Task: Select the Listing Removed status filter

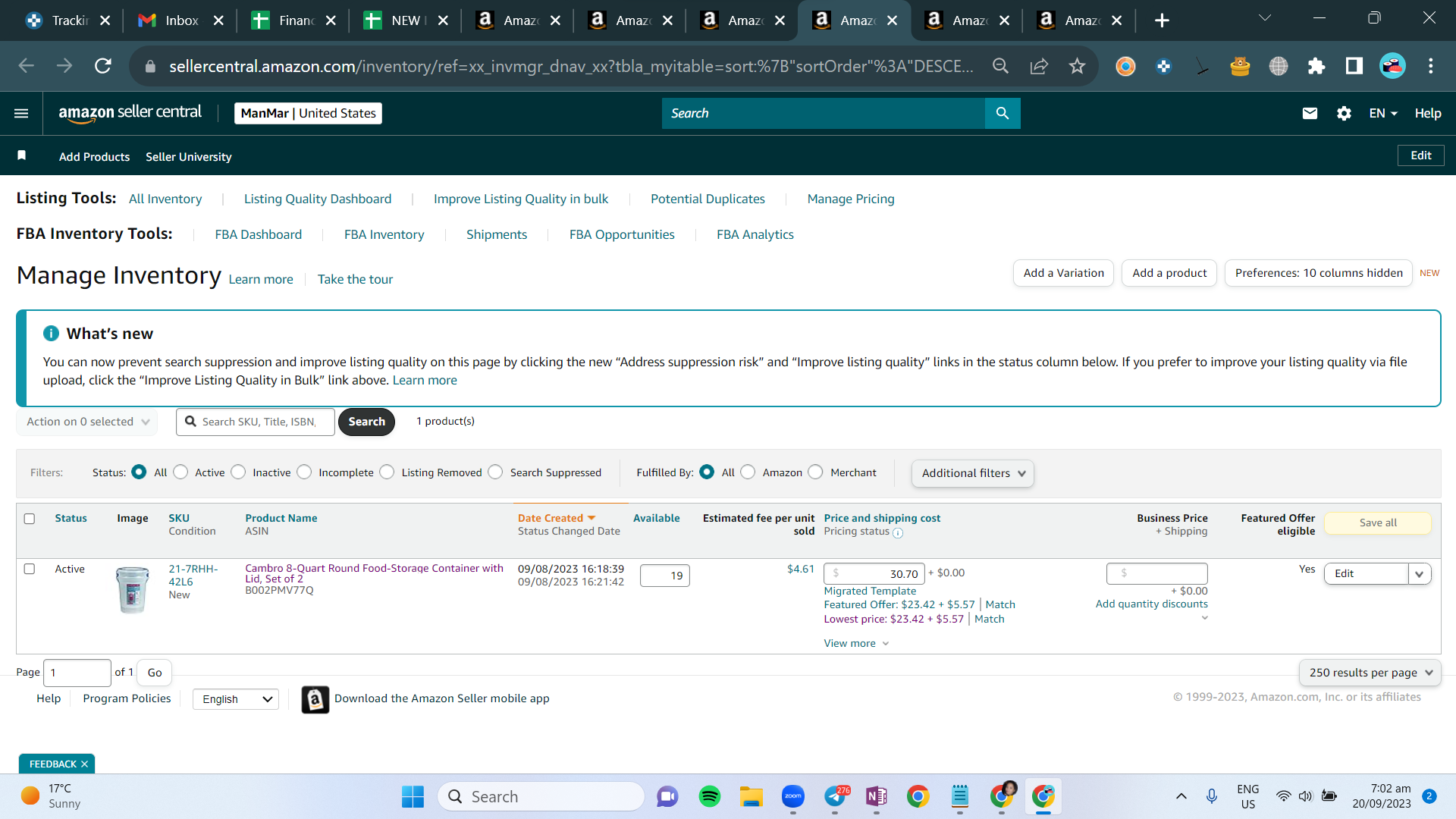Action: 387,472
